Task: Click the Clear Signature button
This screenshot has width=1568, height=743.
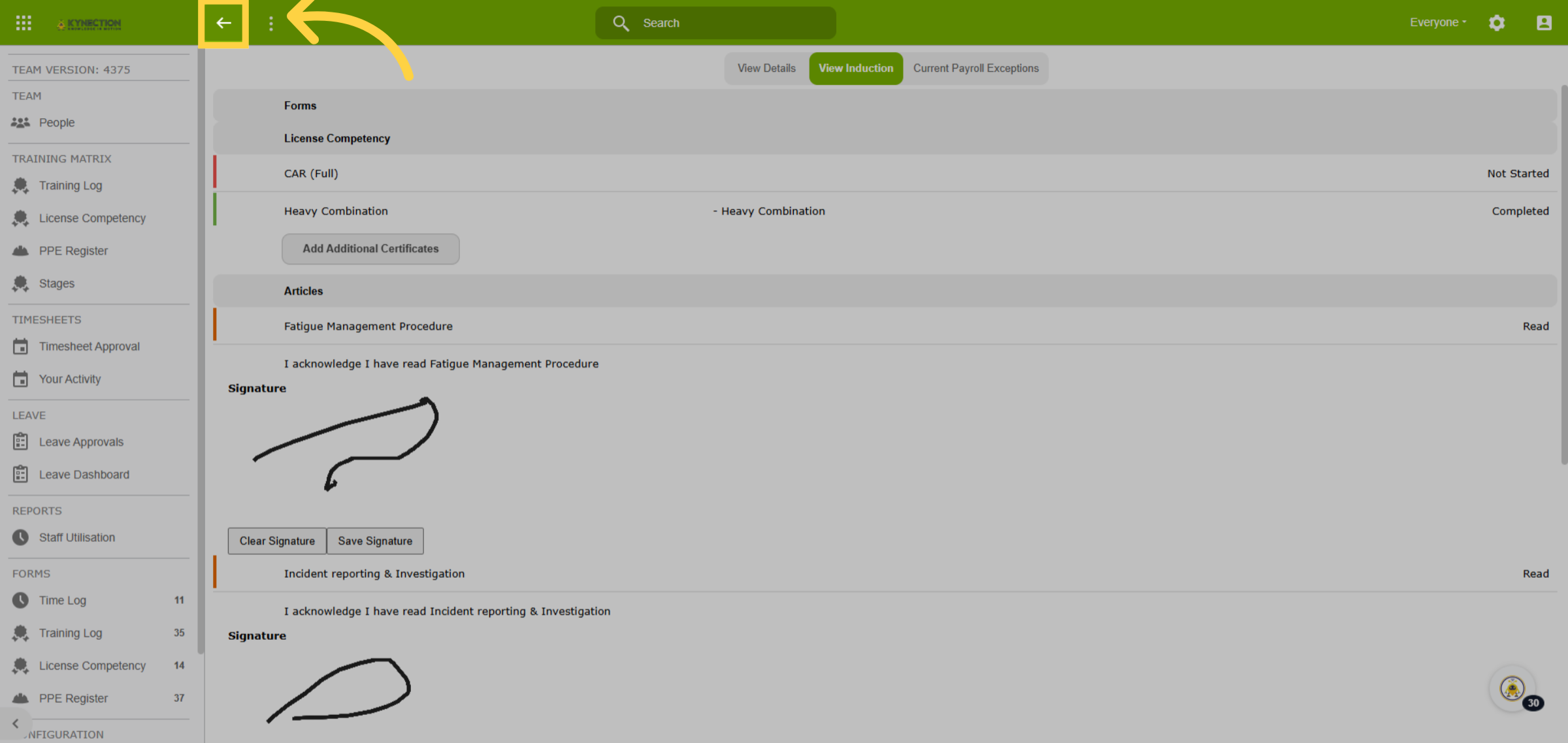Action: coord(277,541)
